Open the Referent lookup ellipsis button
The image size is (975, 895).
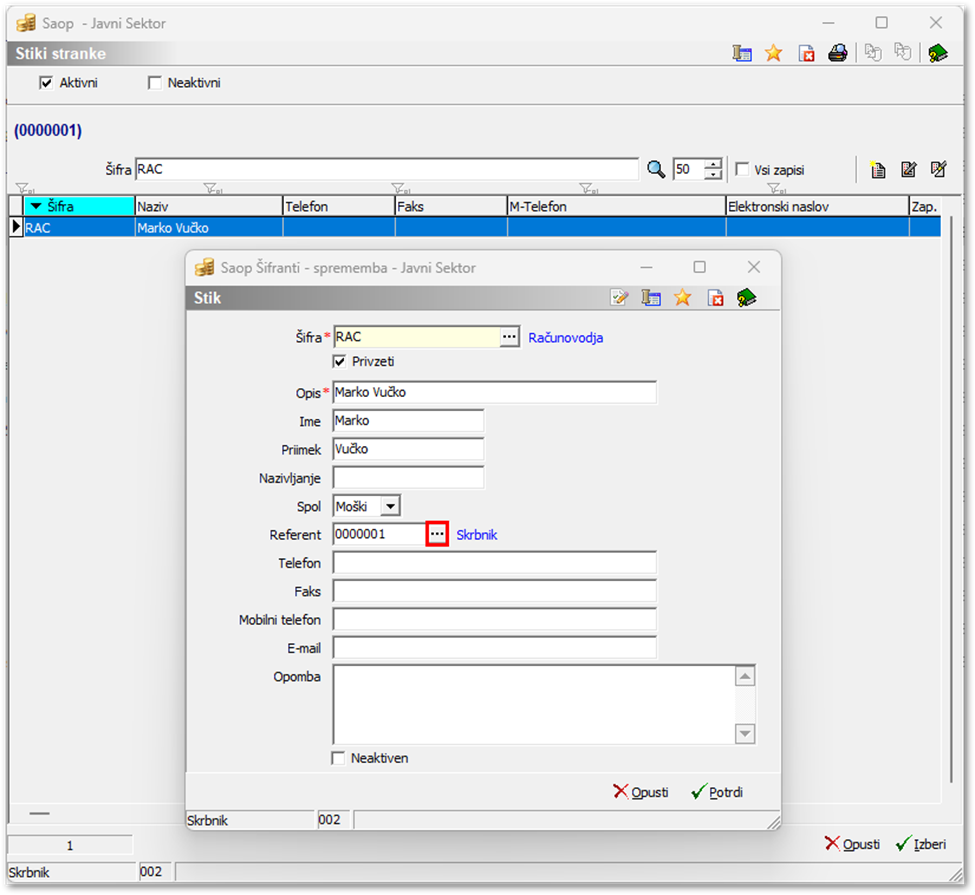(x=437, y=534)
